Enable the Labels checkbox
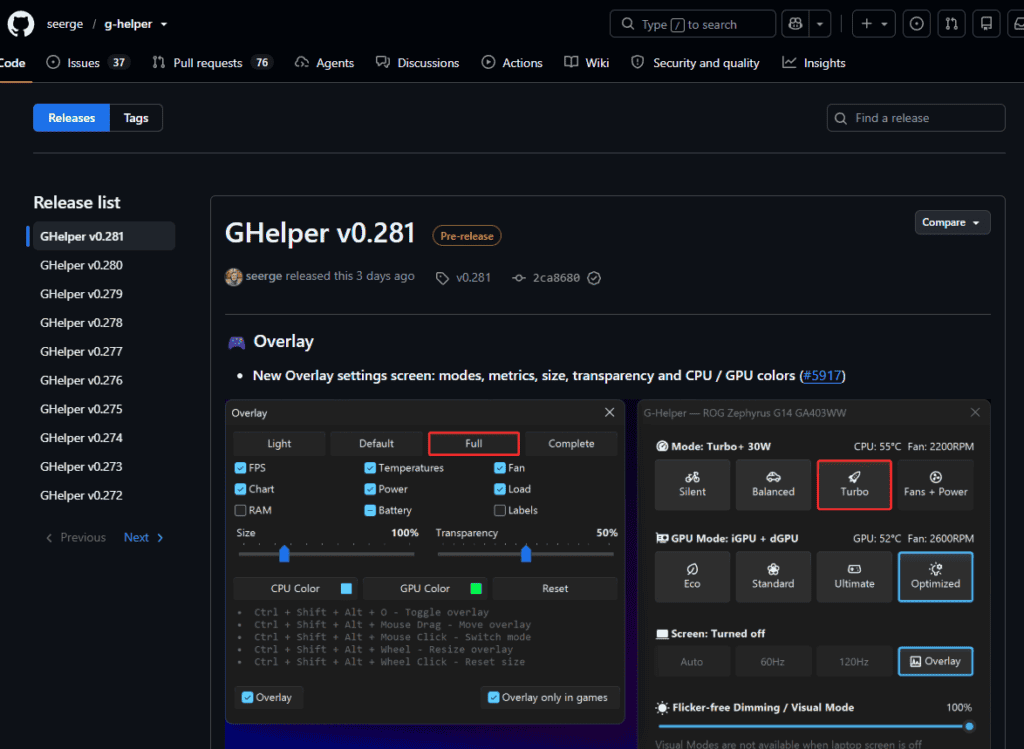This screenshot has height=749, width=1024. point(500,510)
